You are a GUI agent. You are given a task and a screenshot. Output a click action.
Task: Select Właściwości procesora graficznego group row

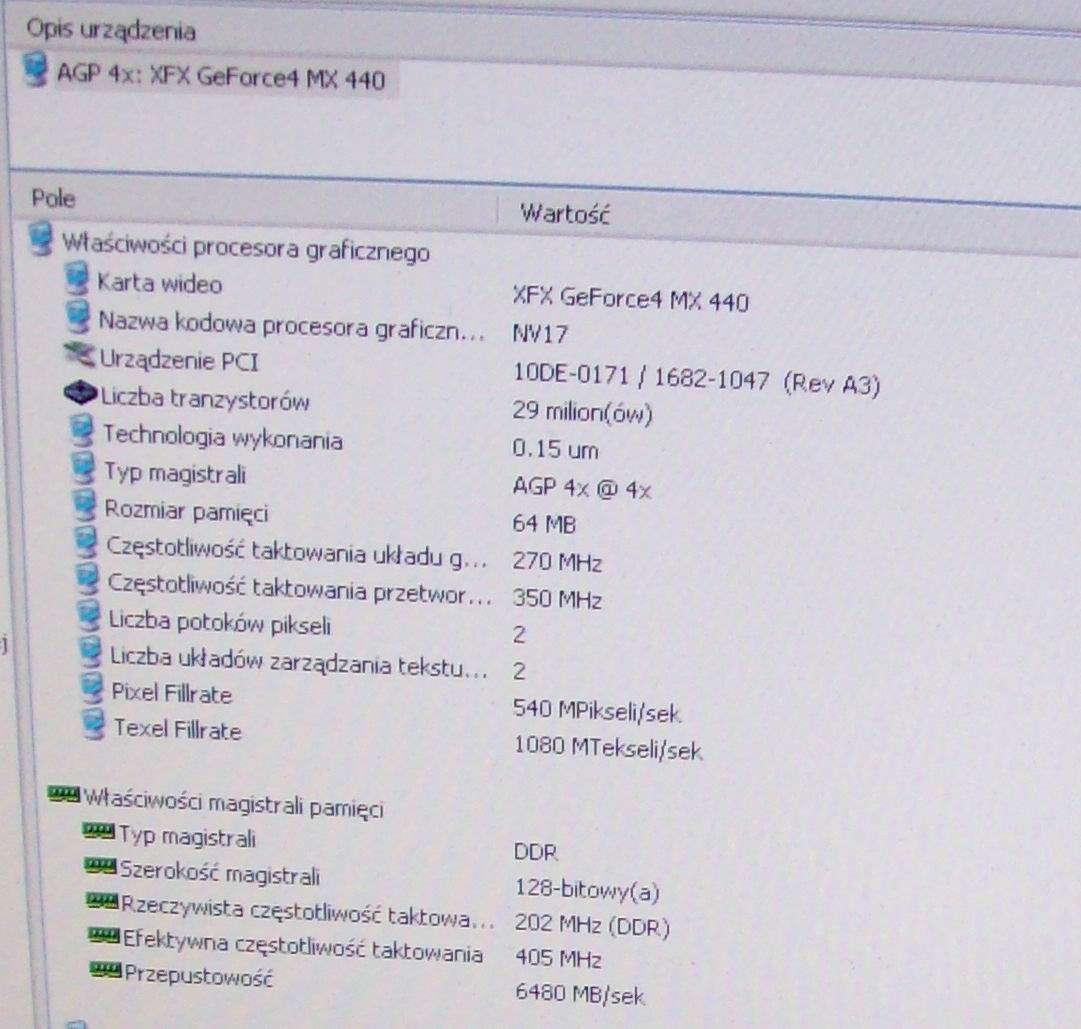tap(245, 247)
